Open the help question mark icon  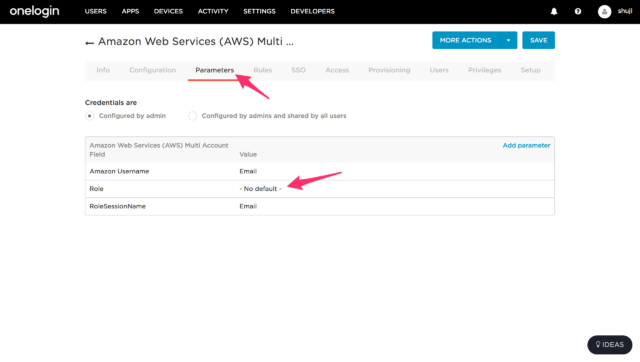pyautogui.click(x=578, y=11)
